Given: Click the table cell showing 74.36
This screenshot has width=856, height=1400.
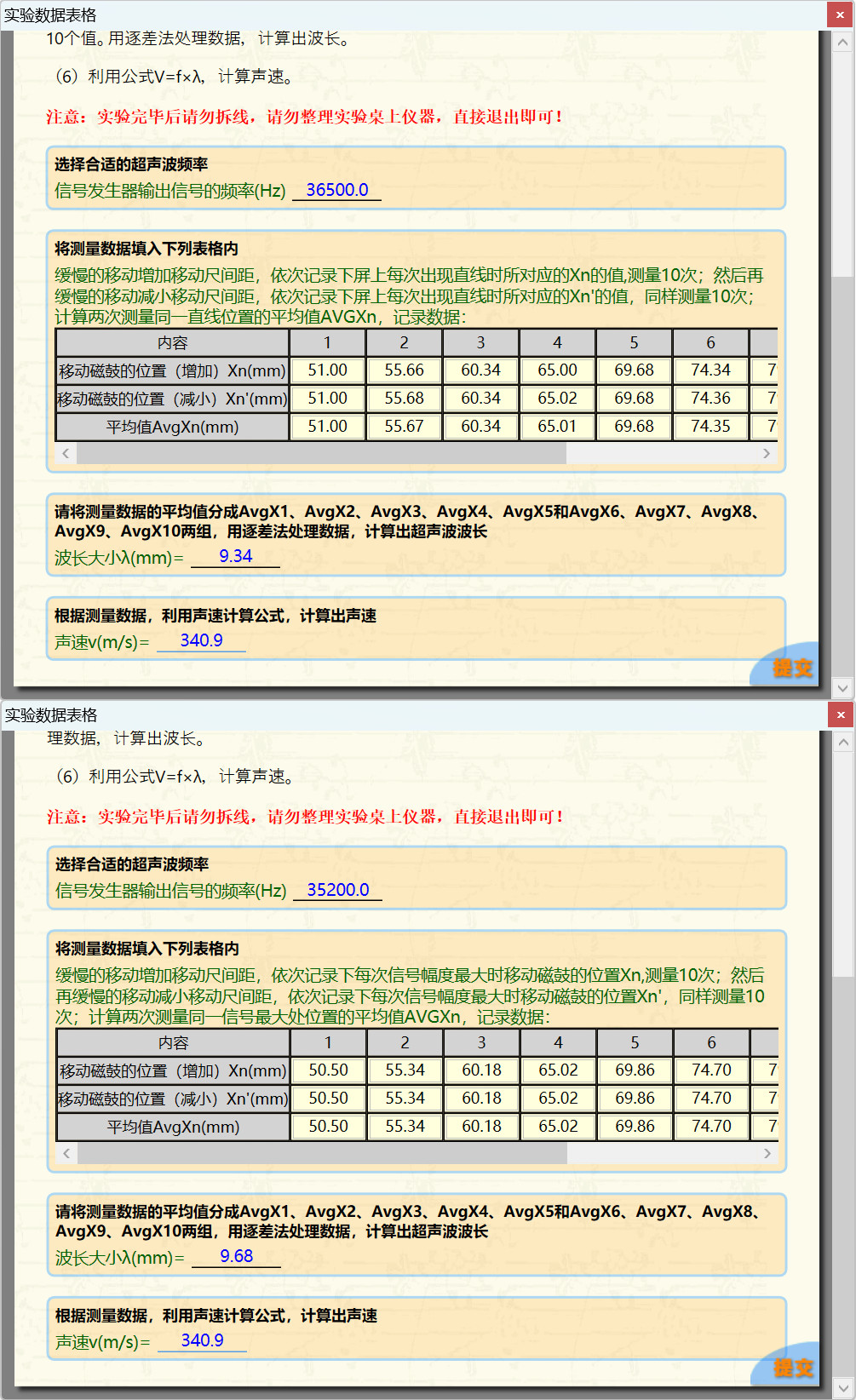Looking at the screenshot, I should [x=710, y=399].
